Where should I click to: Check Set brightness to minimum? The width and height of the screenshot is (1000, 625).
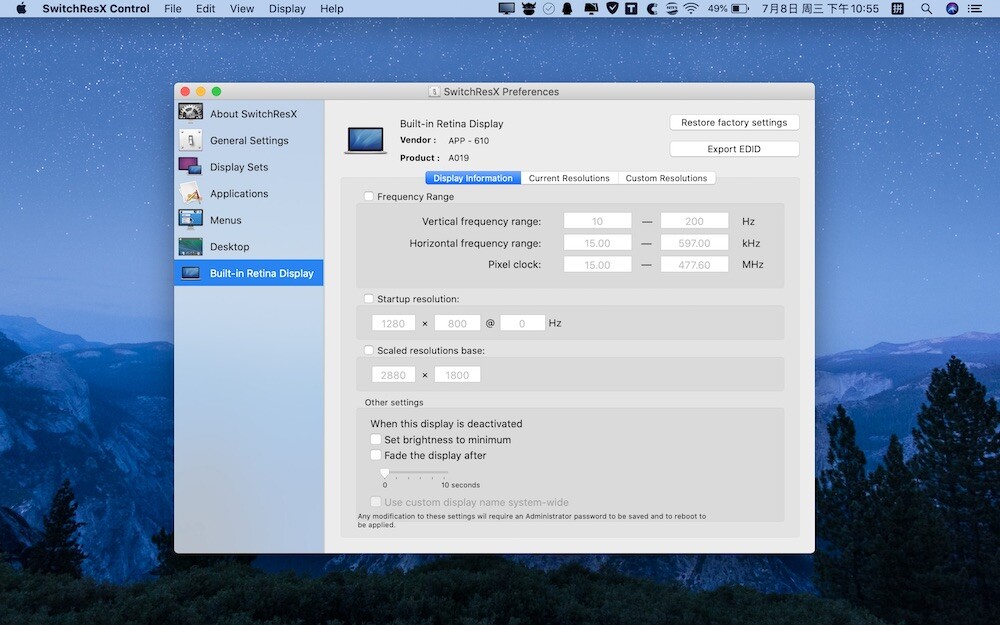(376, 439)
